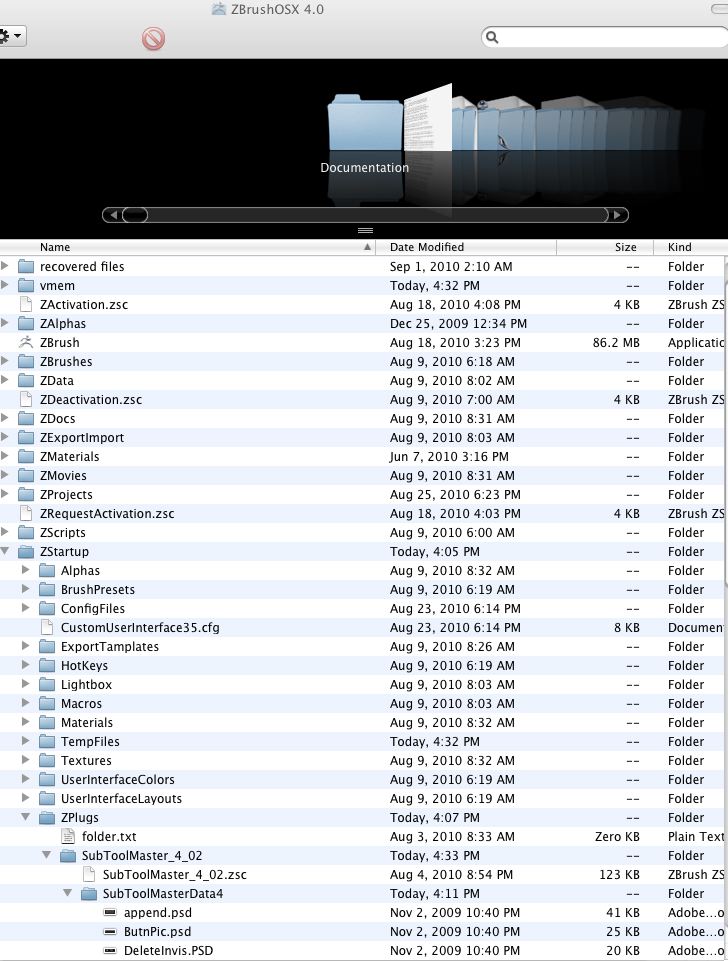This screenshot has height=961, width=728.
Task: Select the ZBrush row's 86.2 MB size
Action: click(x=616, y=343)
